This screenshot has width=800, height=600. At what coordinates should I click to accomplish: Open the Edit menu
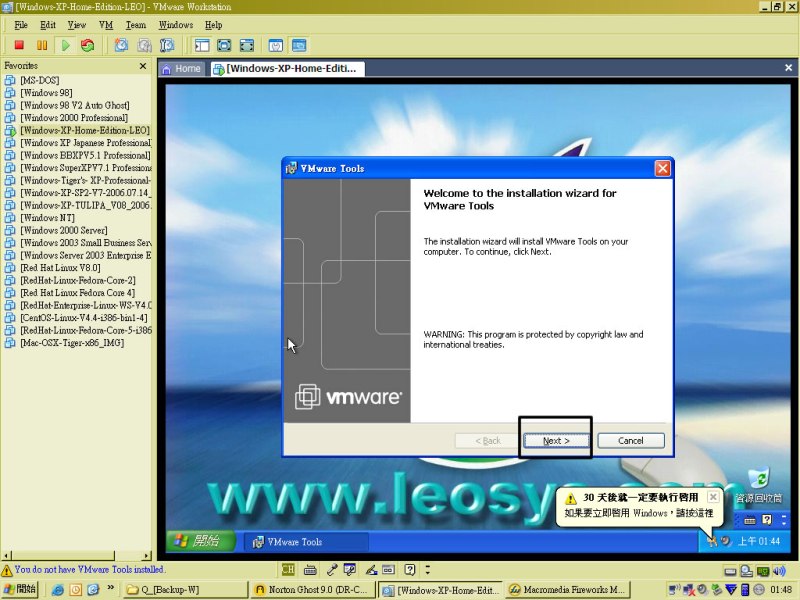[48, 25]
